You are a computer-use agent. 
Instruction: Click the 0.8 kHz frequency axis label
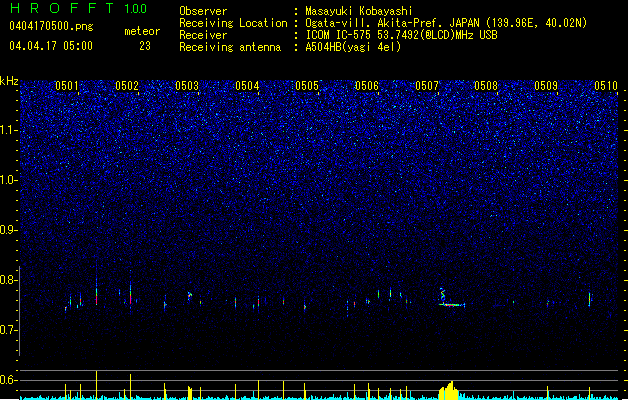[9, 280]
